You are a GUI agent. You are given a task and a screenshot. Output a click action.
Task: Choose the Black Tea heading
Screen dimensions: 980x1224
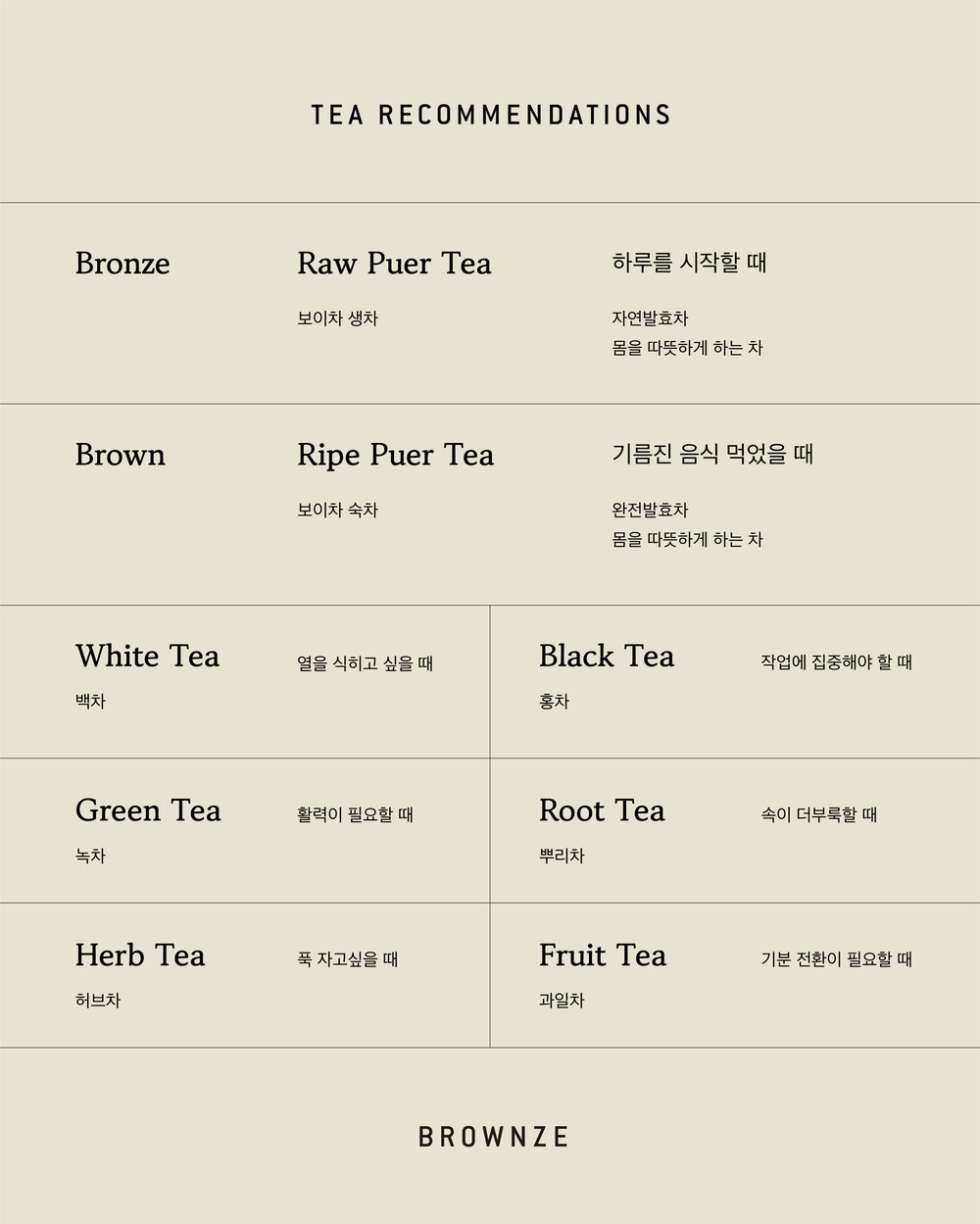click(607, 656)
